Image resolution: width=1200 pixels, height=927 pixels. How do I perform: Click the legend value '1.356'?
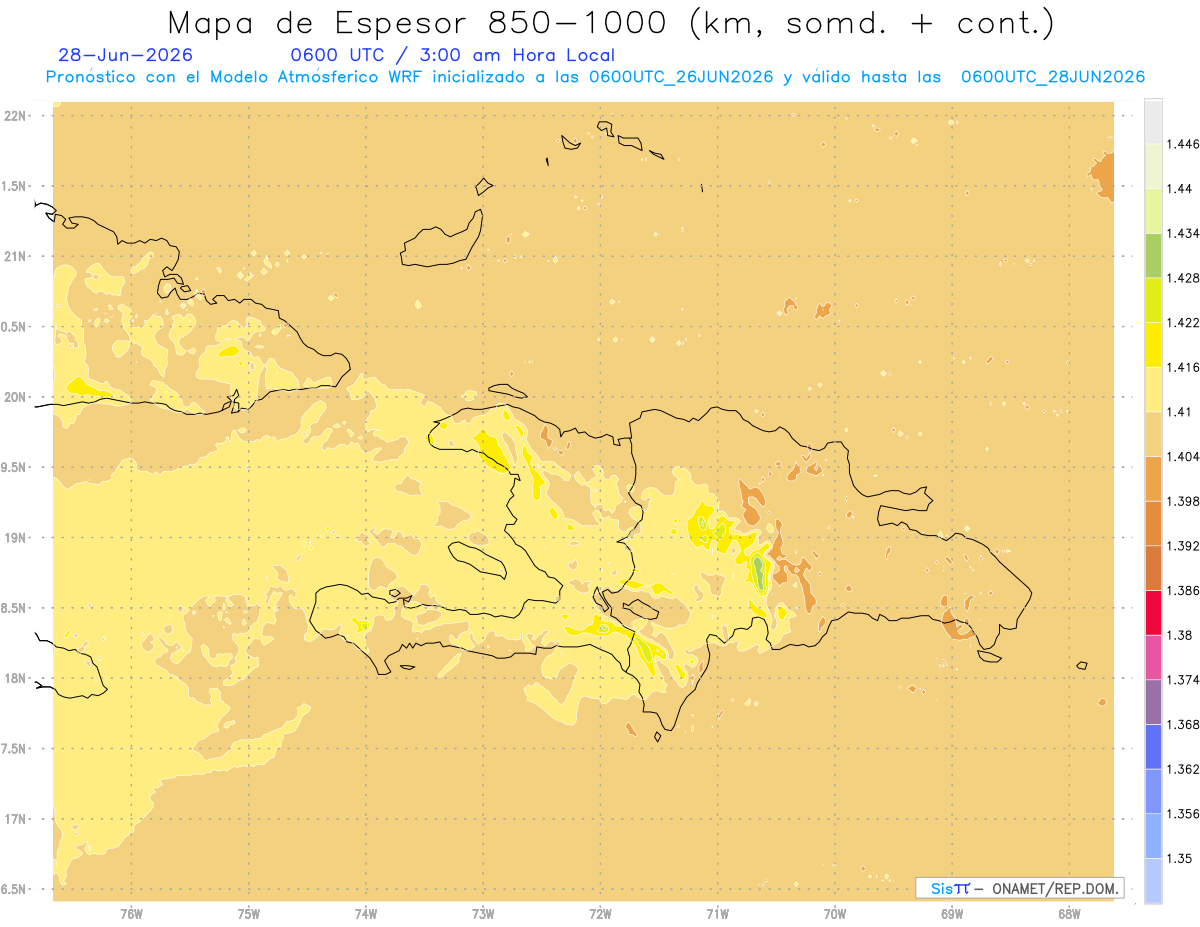(1182, 814)
